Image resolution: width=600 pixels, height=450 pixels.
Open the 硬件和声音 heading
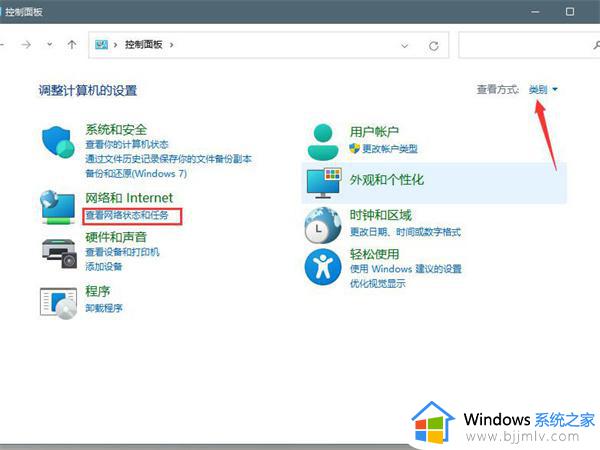click(x=116, y=237)
